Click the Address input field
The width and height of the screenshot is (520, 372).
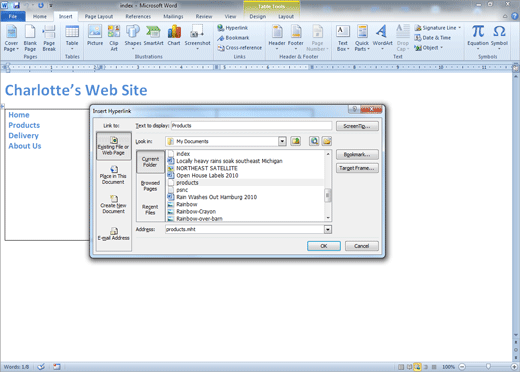[244, 229]
